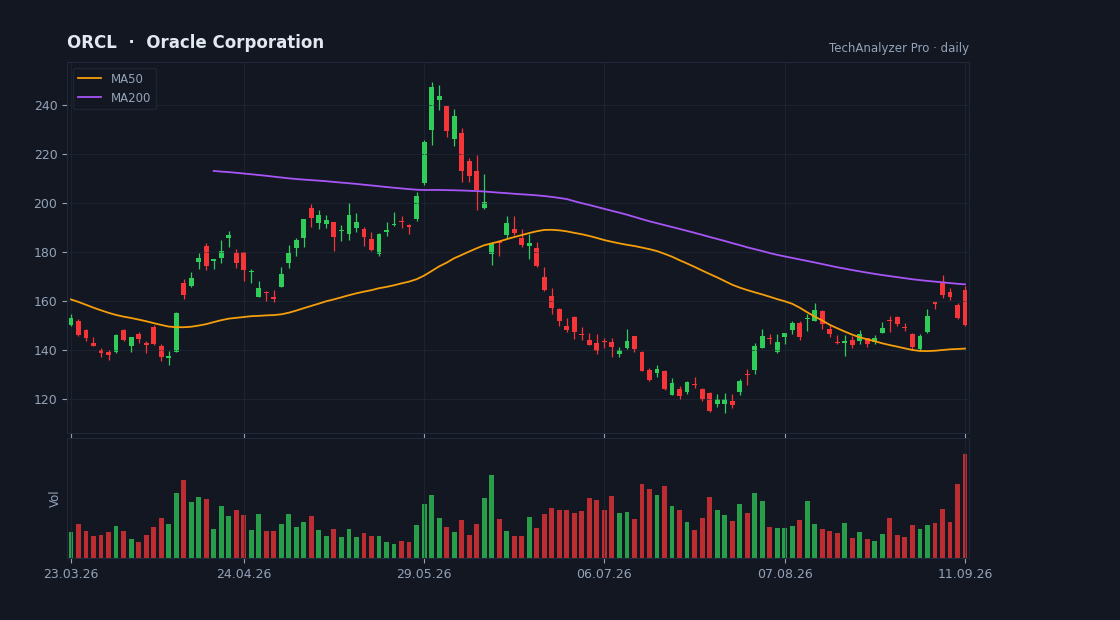Click the ORCL · Oracle Corporation title

point(195,42)
